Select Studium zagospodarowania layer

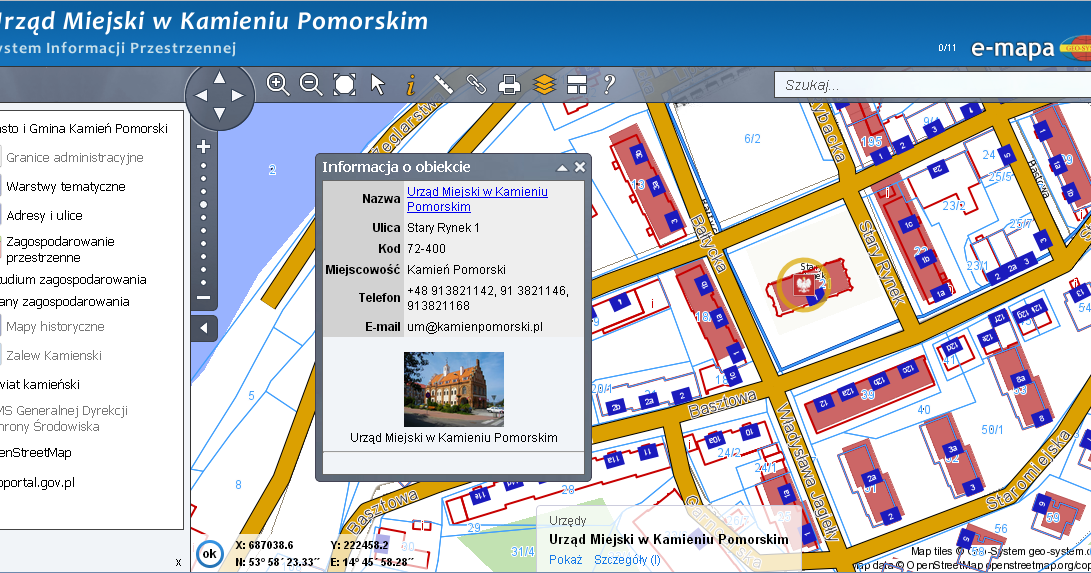point(73,280)
